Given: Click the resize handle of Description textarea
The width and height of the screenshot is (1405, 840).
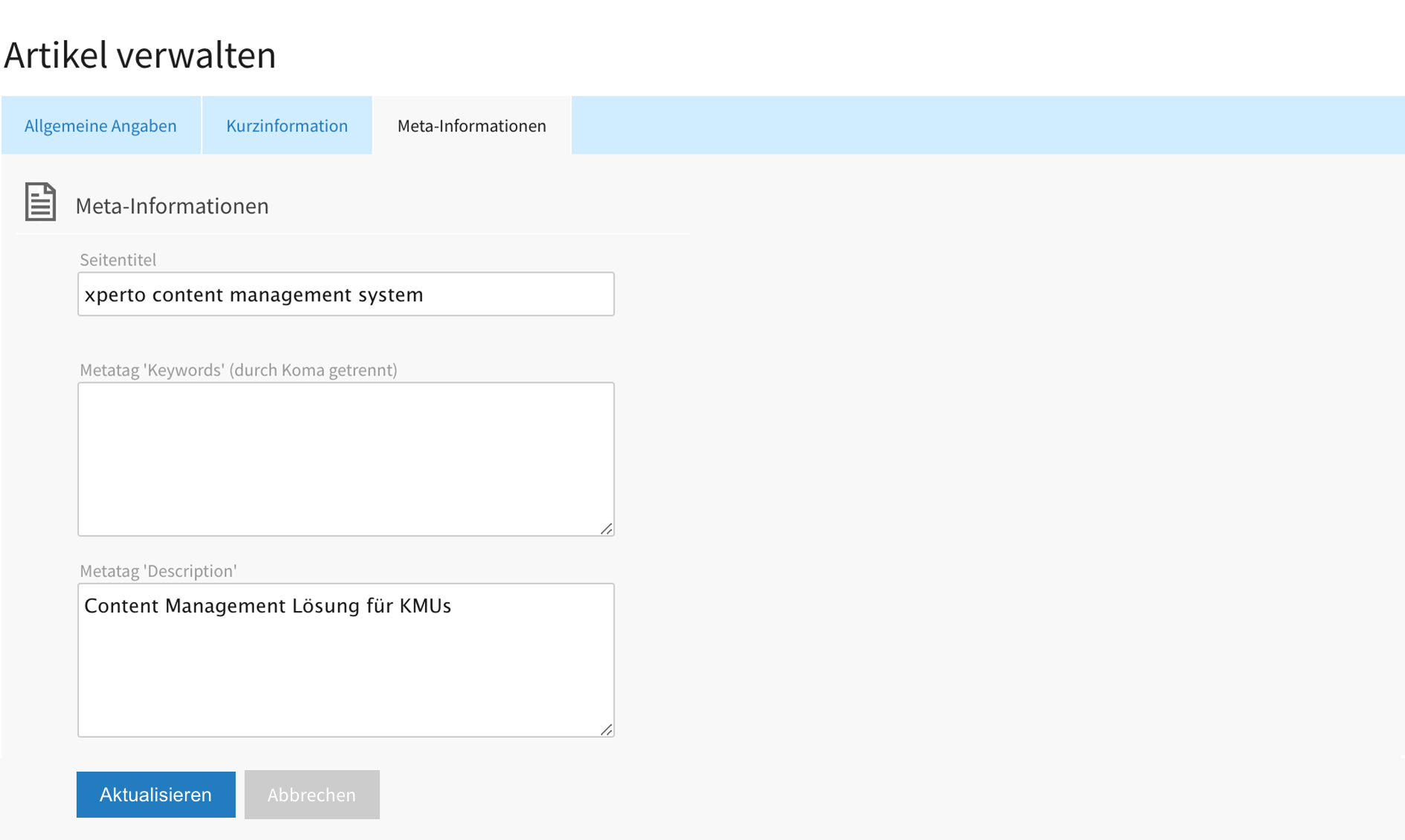Looking at the screenshot, I should point(607,730).
